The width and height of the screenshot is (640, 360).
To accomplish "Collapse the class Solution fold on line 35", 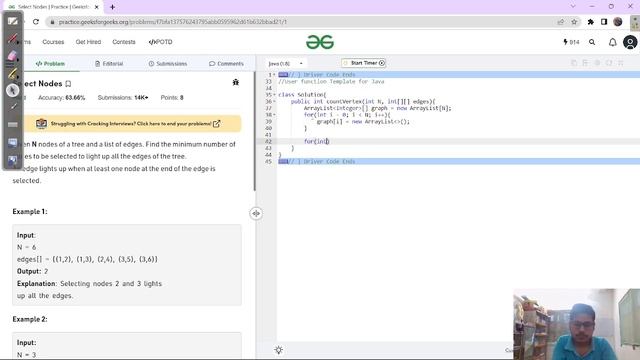I will point(274,95).
